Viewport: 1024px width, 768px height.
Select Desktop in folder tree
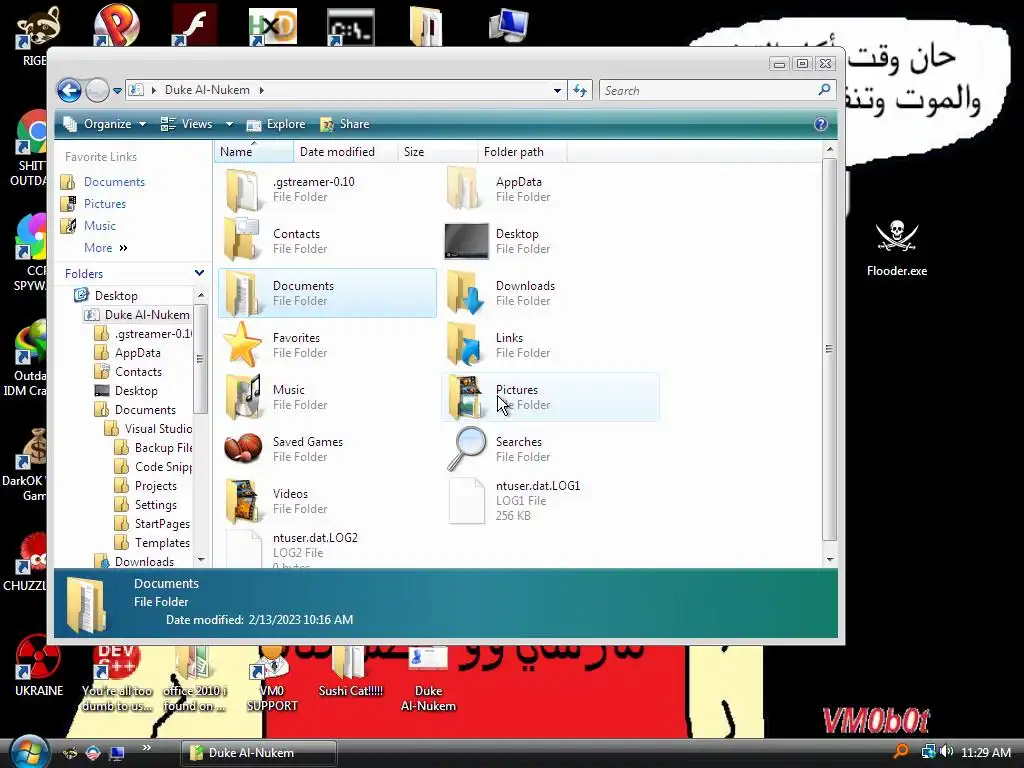(x=116, y=296)
